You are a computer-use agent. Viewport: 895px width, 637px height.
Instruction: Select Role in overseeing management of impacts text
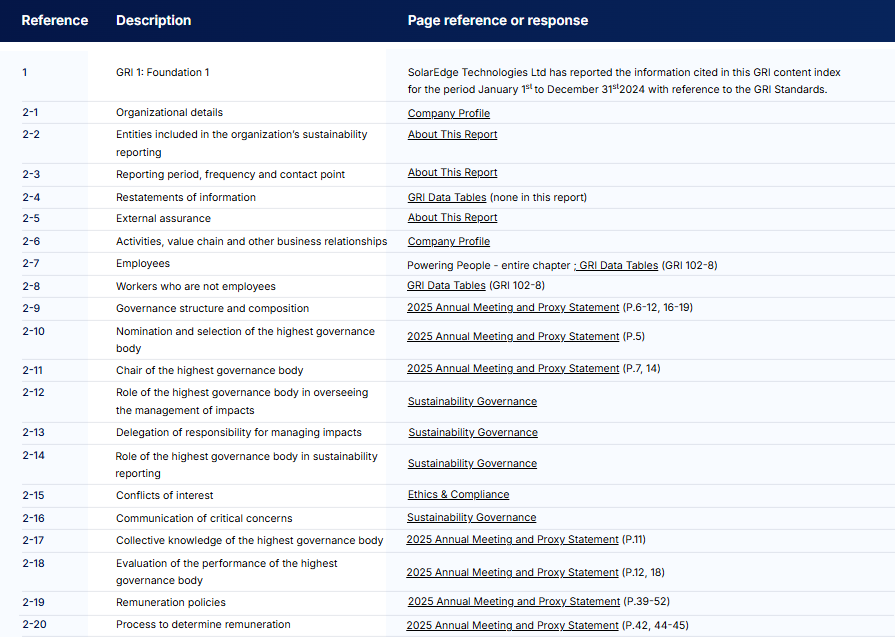(242, 401)
